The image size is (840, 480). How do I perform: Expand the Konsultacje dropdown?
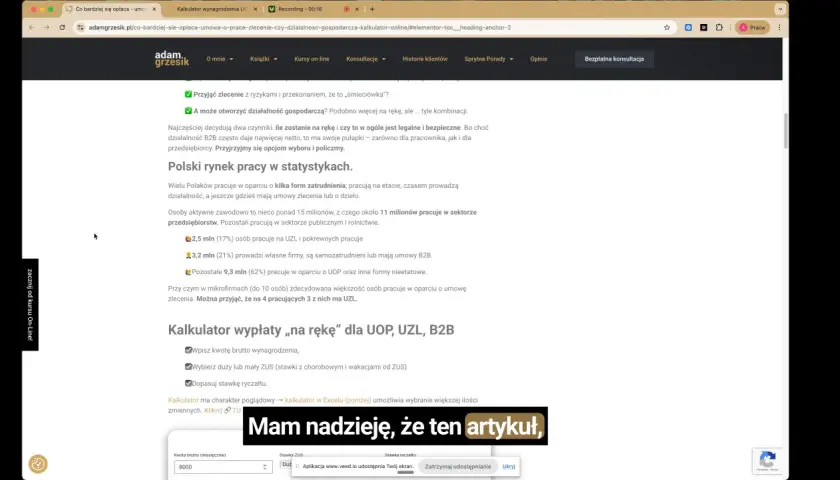366,59
